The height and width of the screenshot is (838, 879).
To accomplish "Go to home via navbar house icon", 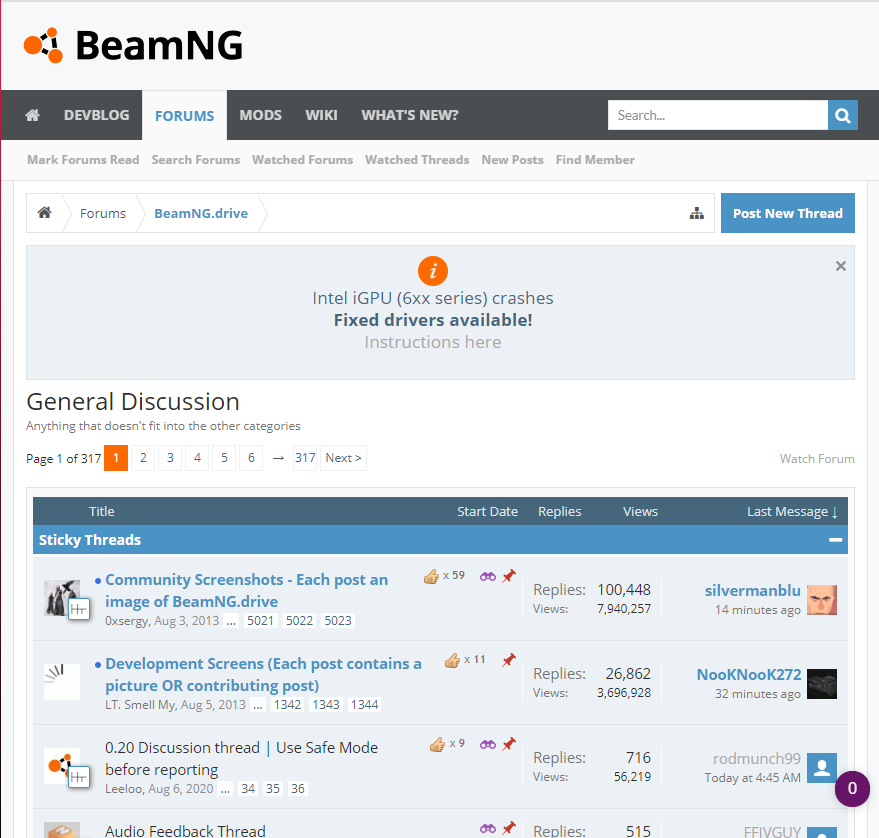I will click(33, 115).
